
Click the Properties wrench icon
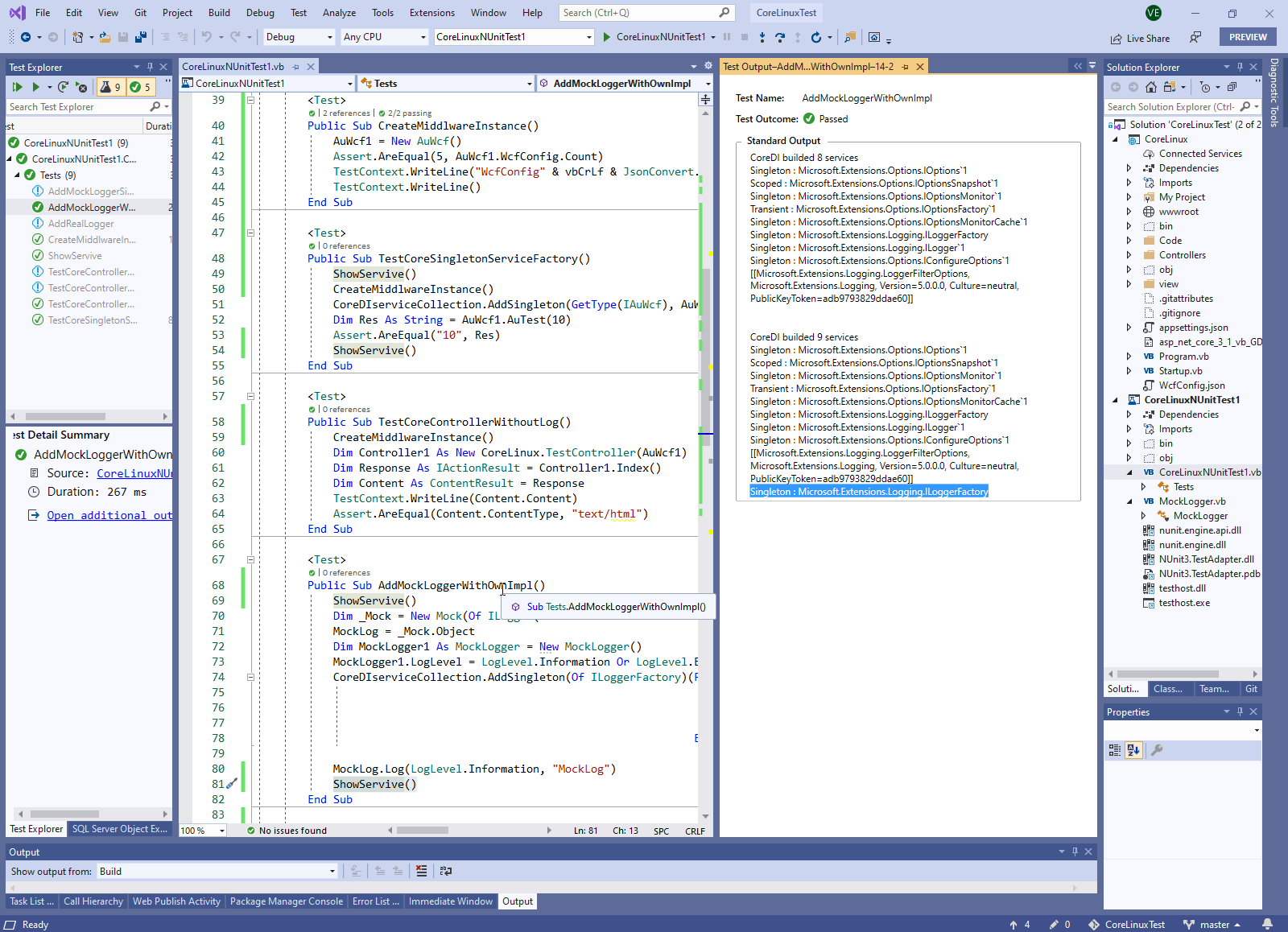[1157, 750]
